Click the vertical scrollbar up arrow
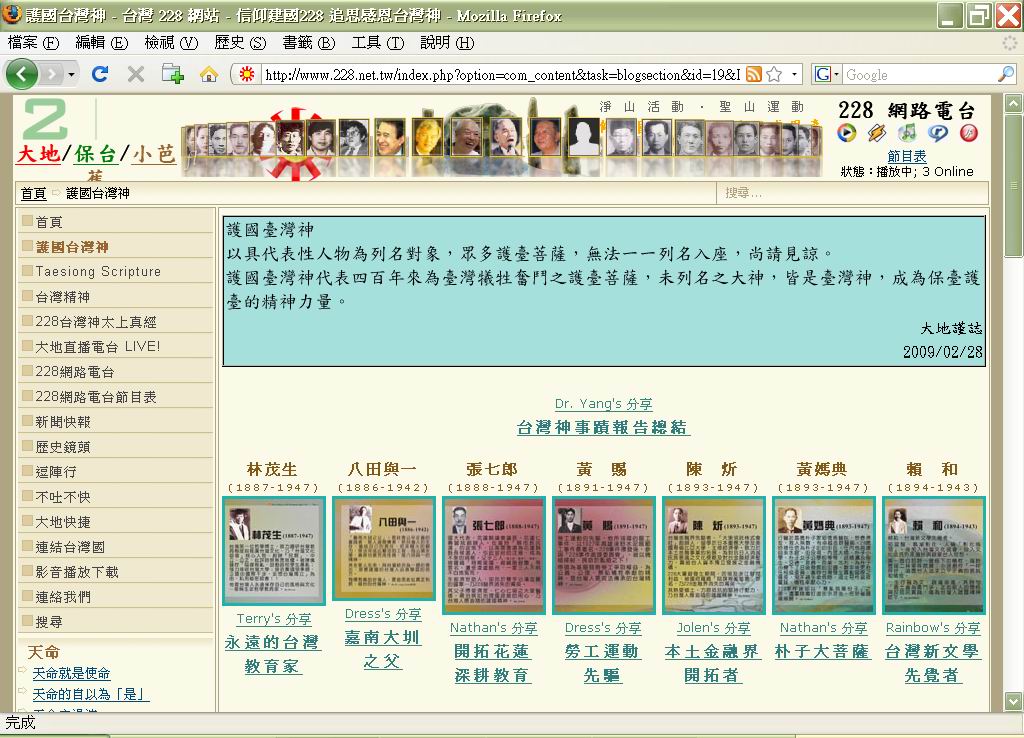The image size is (1024, 738). point(1013,103)
